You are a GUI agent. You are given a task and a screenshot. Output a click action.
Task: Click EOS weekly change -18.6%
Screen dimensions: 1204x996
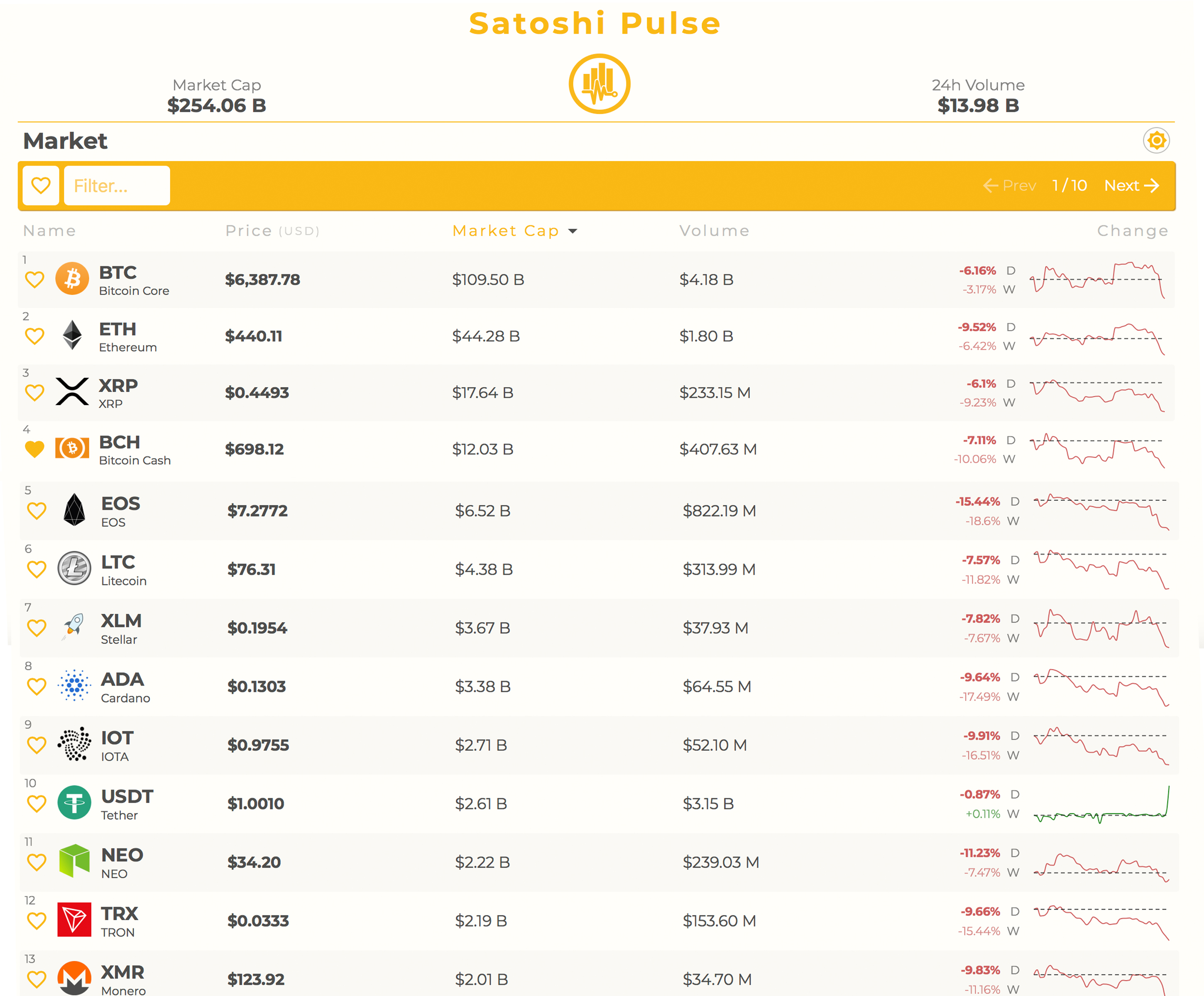983,521
